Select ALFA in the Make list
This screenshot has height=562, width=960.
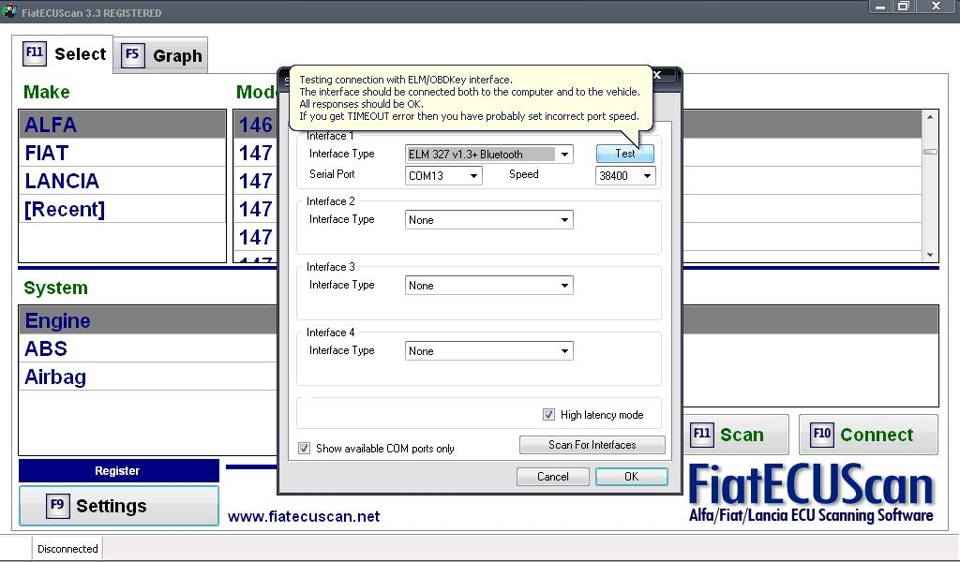coord(122,125)
